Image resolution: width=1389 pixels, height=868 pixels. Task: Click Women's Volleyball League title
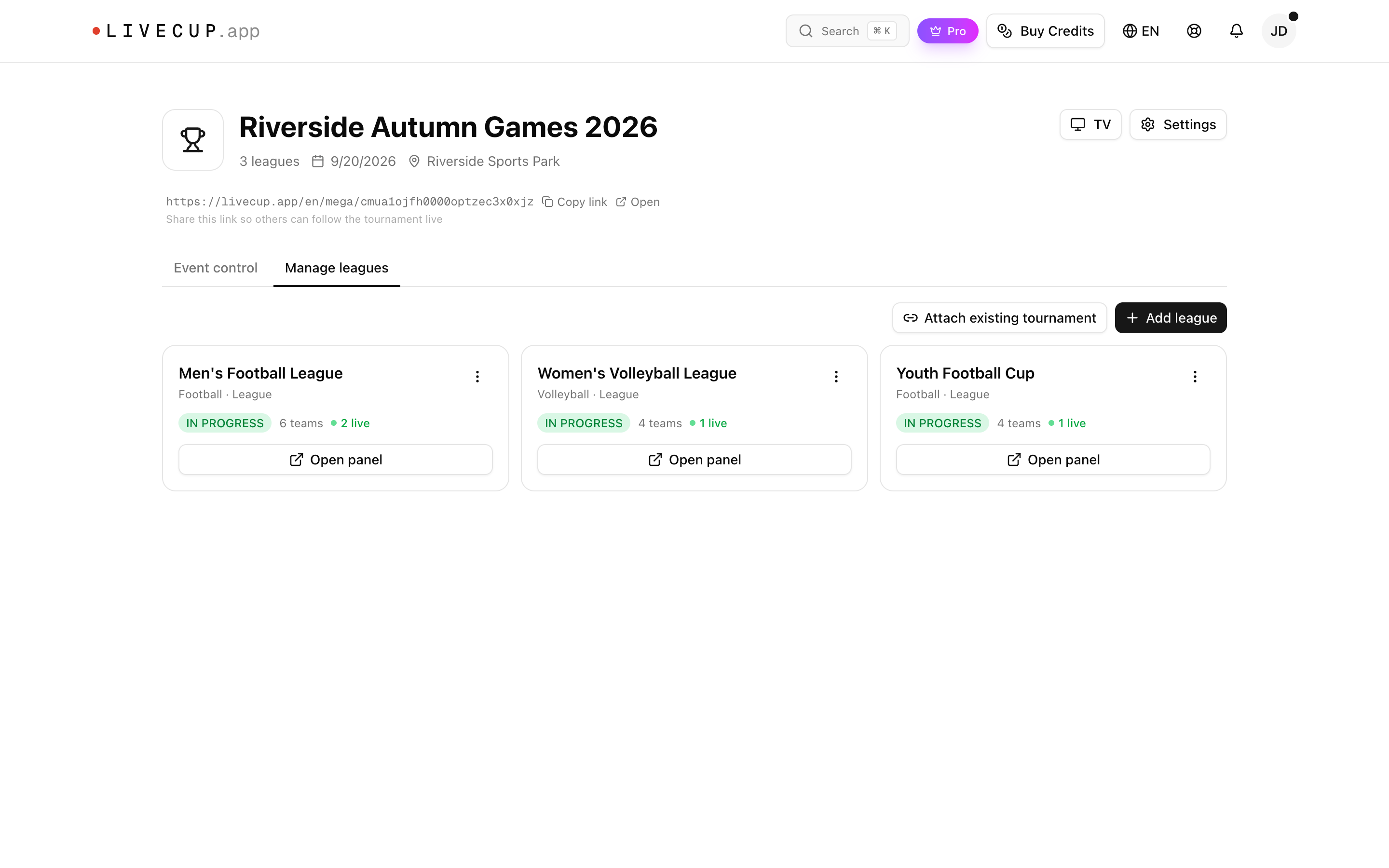coord(637,373)
